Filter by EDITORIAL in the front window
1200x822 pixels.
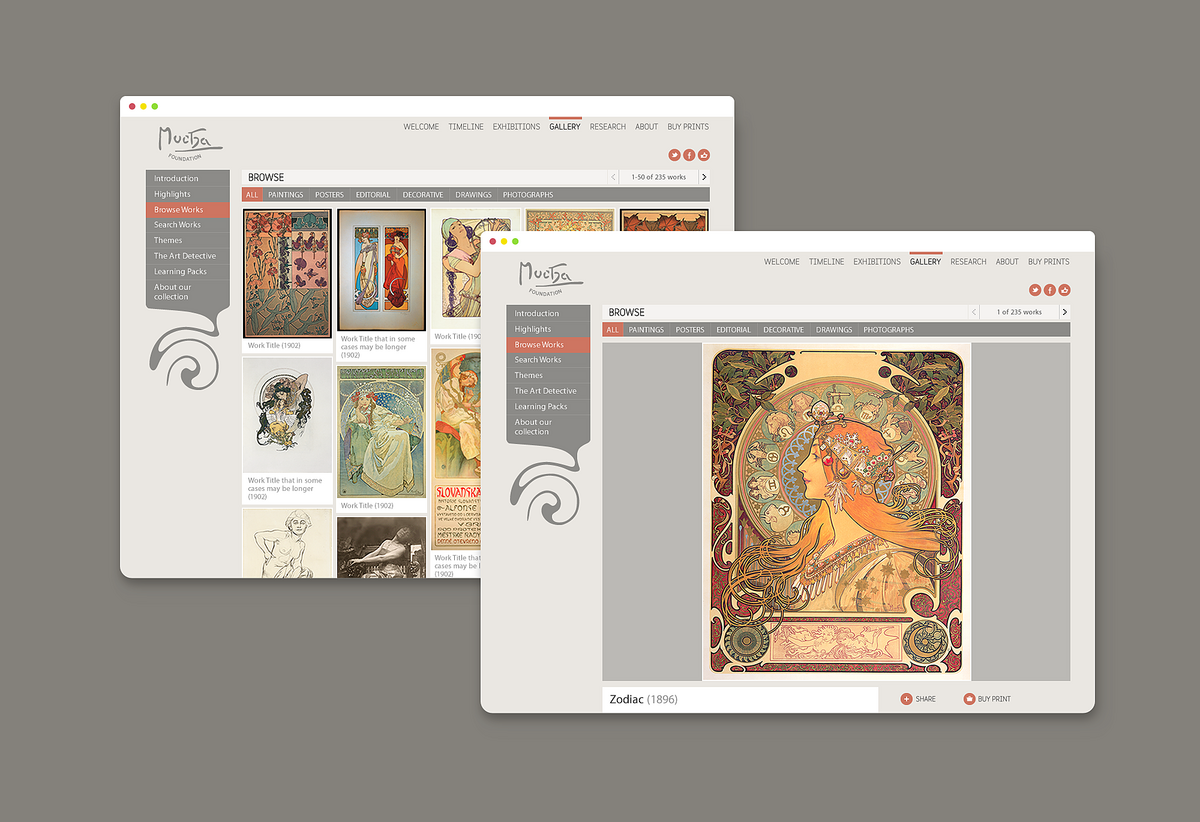(x=733, y=329)
